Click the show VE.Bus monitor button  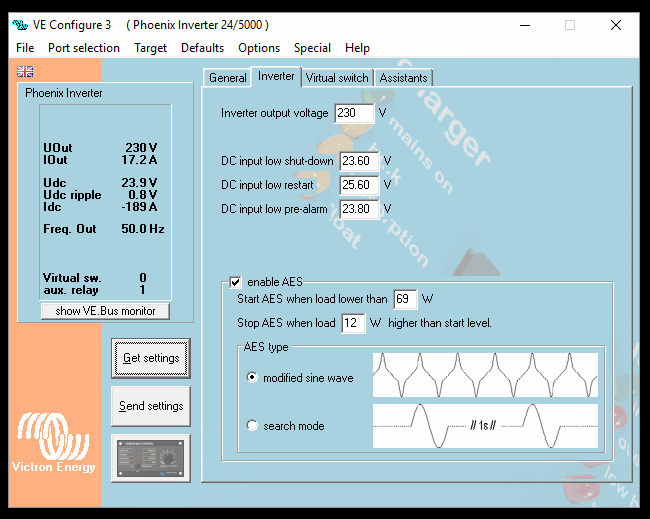point(105,311)
